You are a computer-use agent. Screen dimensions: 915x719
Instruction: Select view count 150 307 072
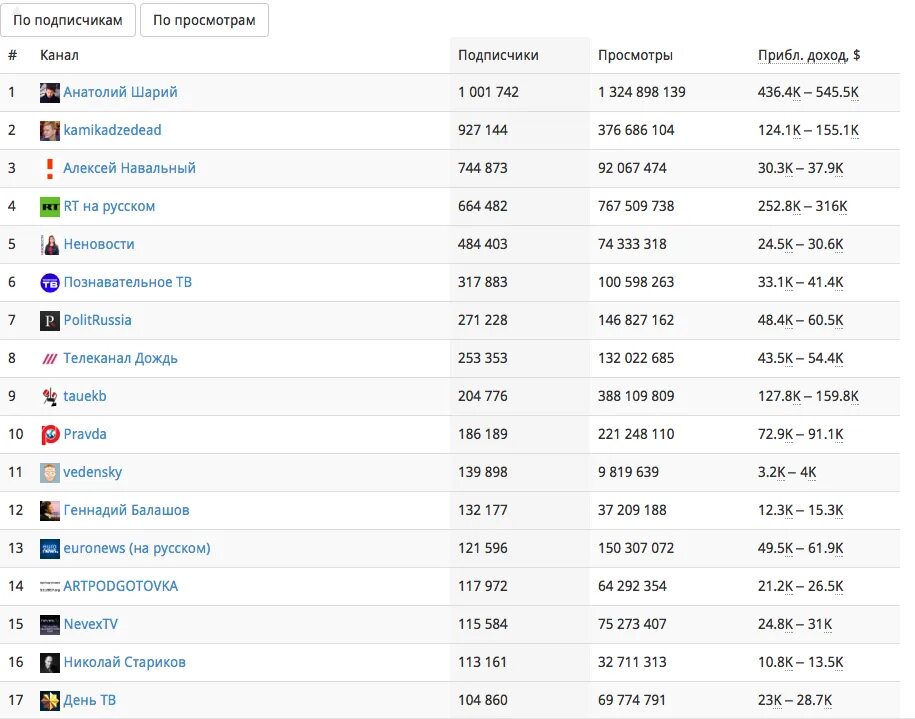coord(635,548)
